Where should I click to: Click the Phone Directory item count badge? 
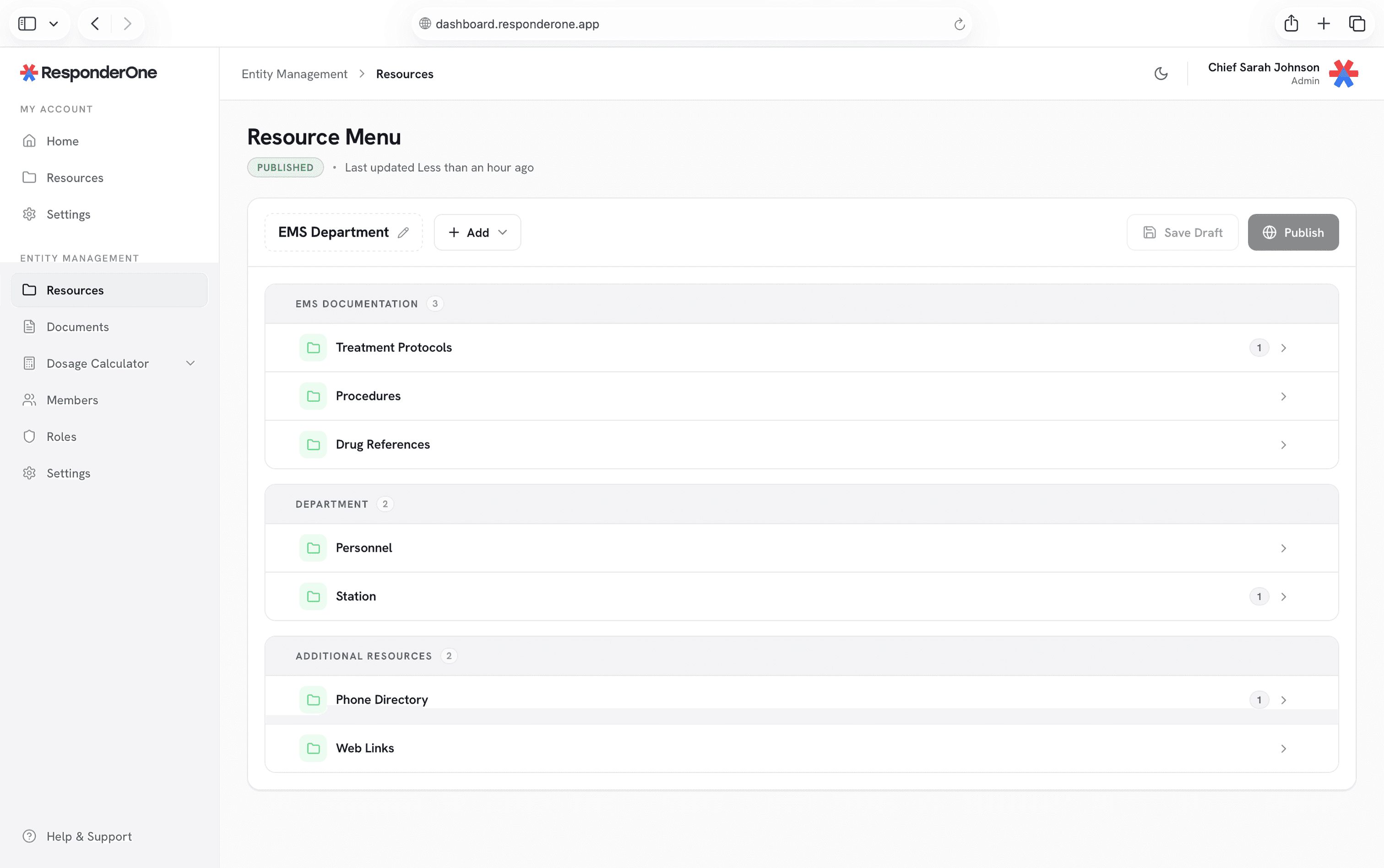(1259, 701)
